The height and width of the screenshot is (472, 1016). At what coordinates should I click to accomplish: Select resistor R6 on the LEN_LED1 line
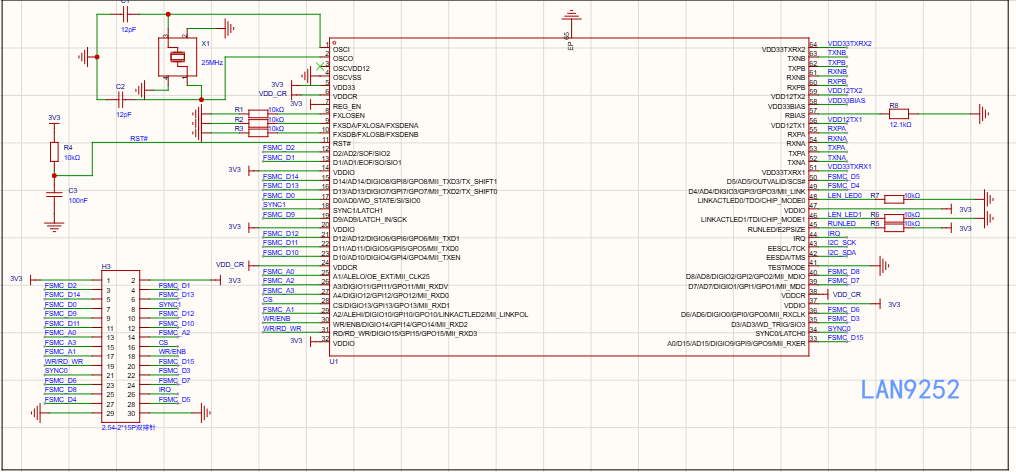point(894,218)
